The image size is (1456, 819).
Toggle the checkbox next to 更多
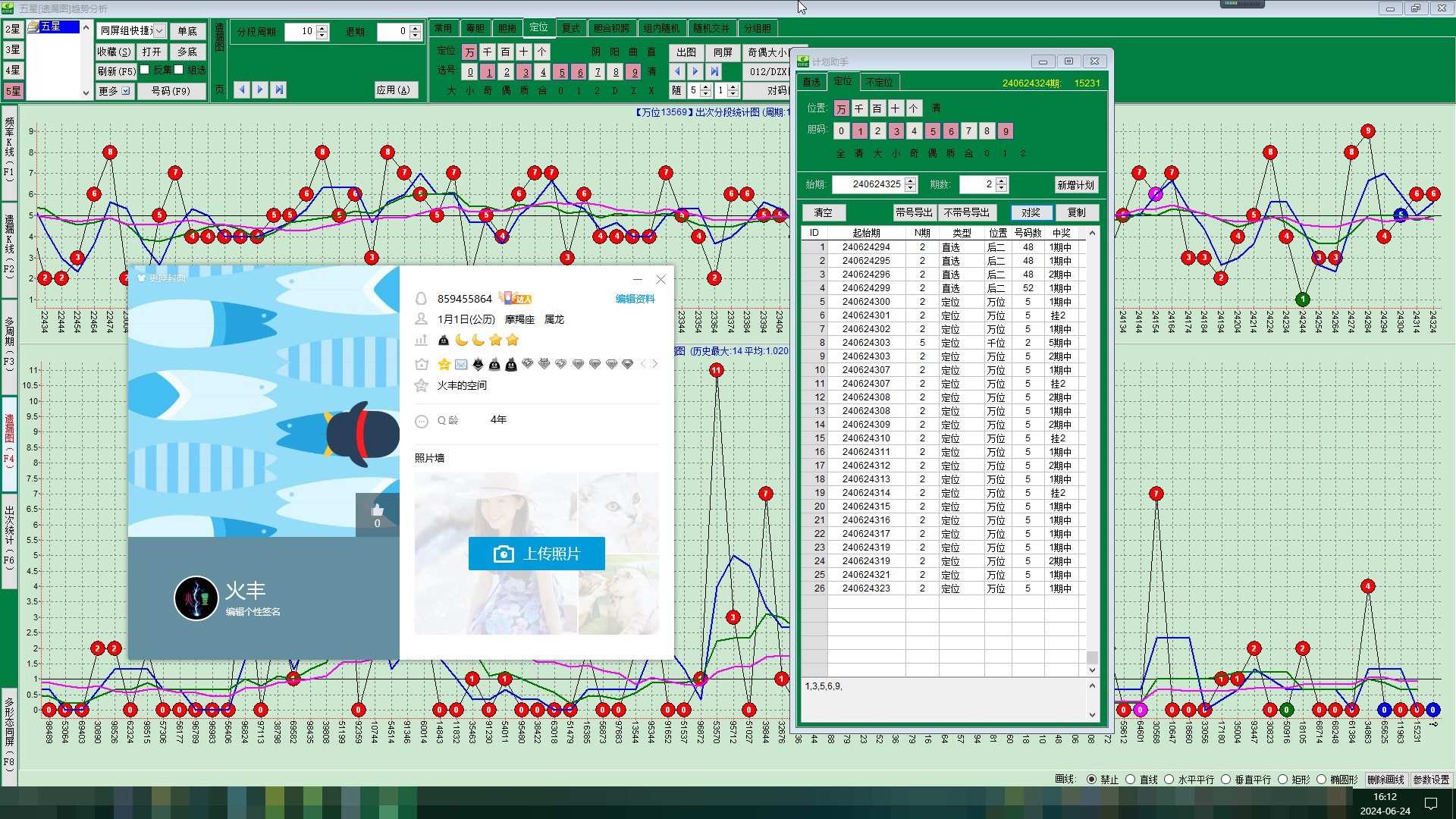pyautogui.click(x=126, y=91)
